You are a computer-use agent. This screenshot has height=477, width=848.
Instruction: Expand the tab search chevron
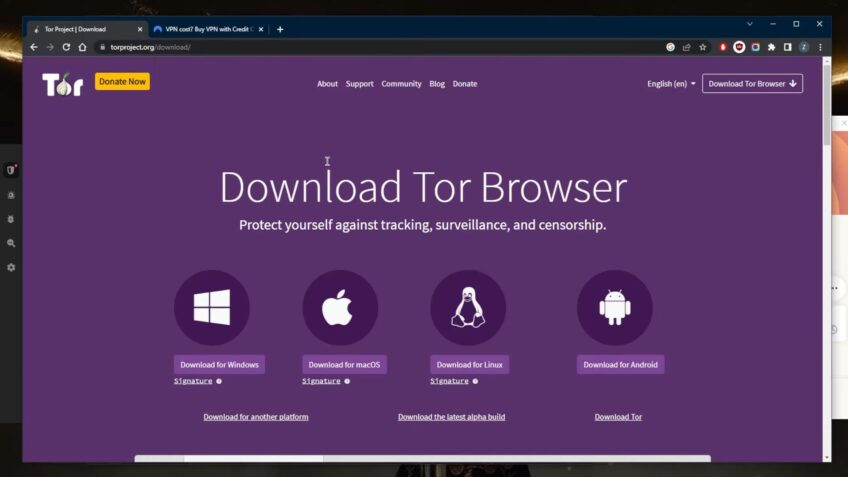point(750,24)
